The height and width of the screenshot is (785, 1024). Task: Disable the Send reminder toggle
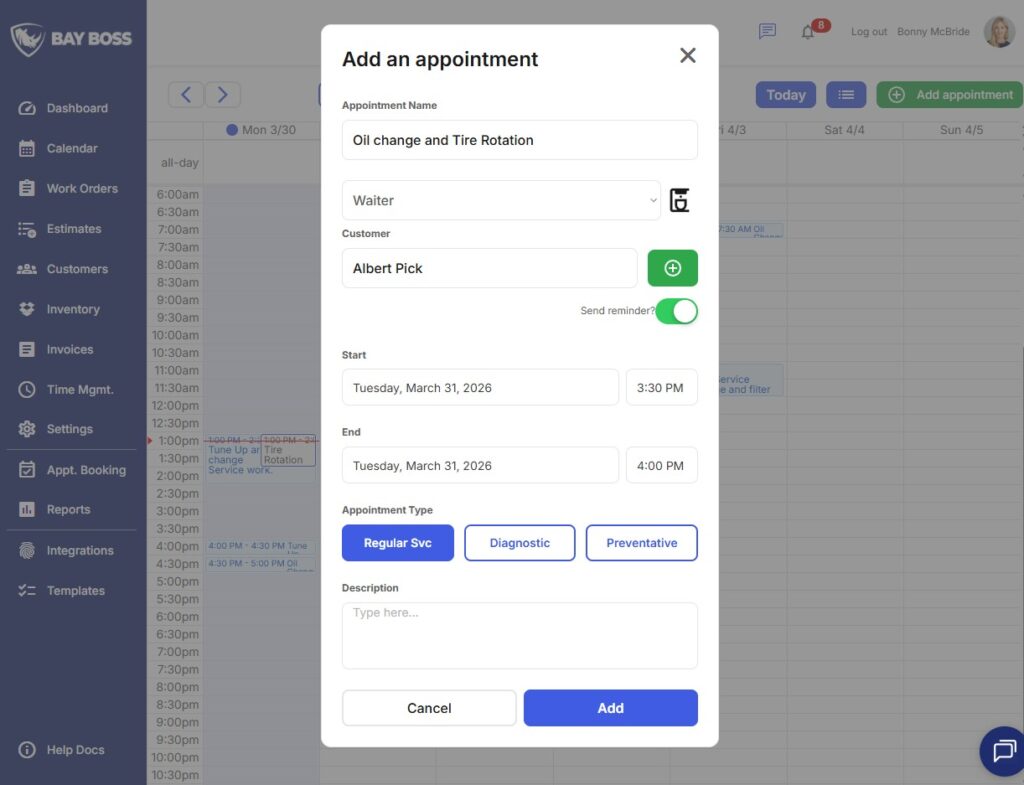(677, 312)
